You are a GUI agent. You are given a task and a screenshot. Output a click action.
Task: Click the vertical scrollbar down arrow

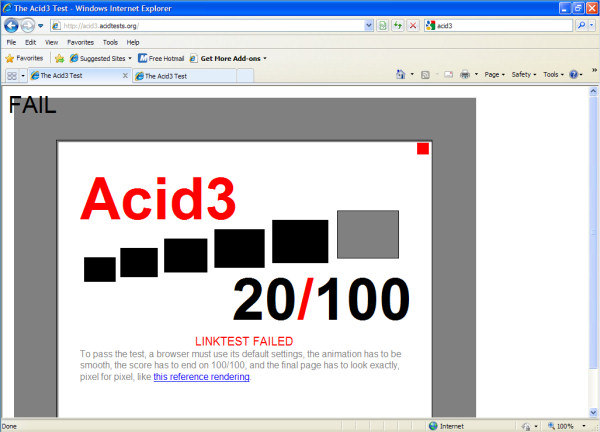coord(593,412)
